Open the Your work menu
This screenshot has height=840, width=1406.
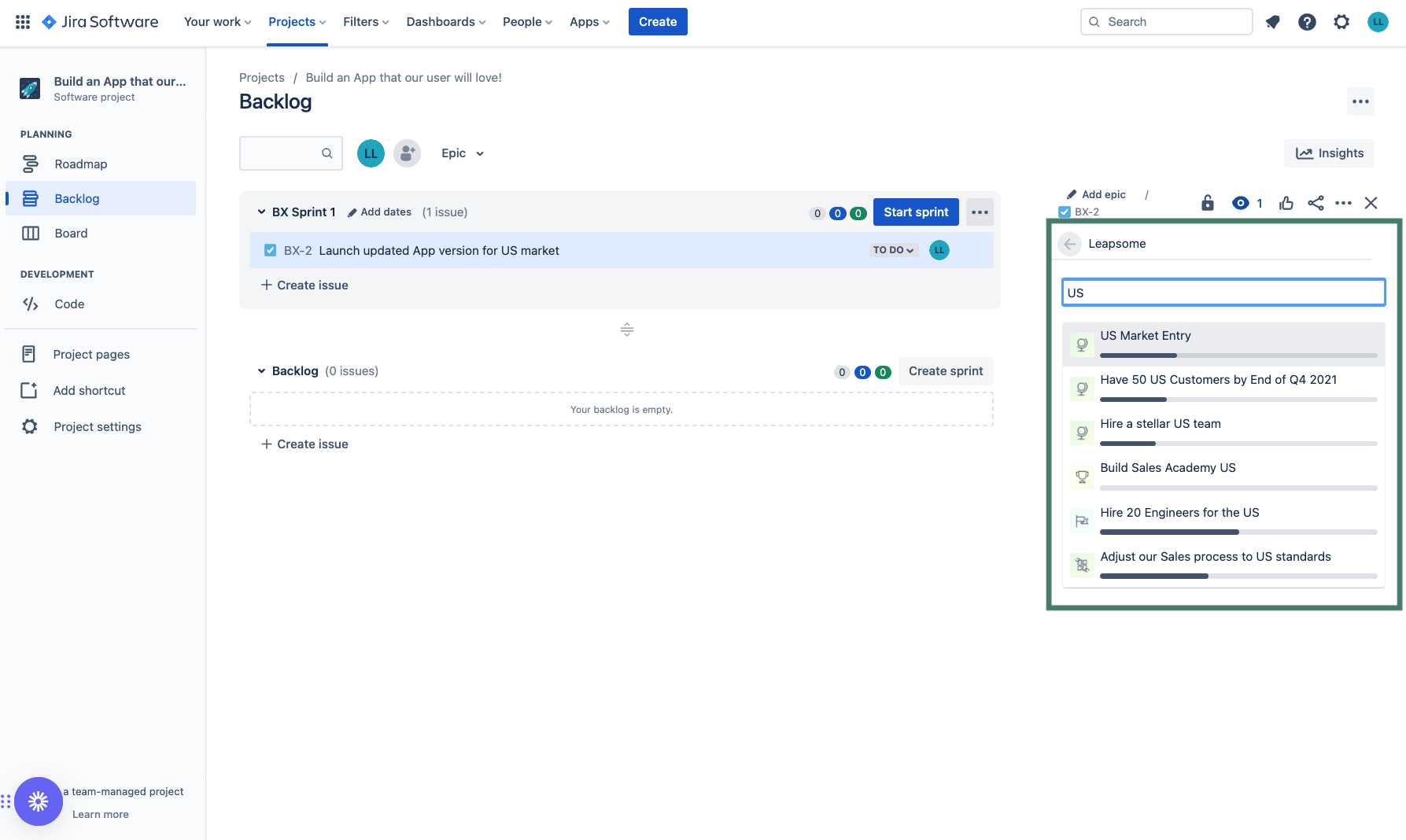coord(217,22)
